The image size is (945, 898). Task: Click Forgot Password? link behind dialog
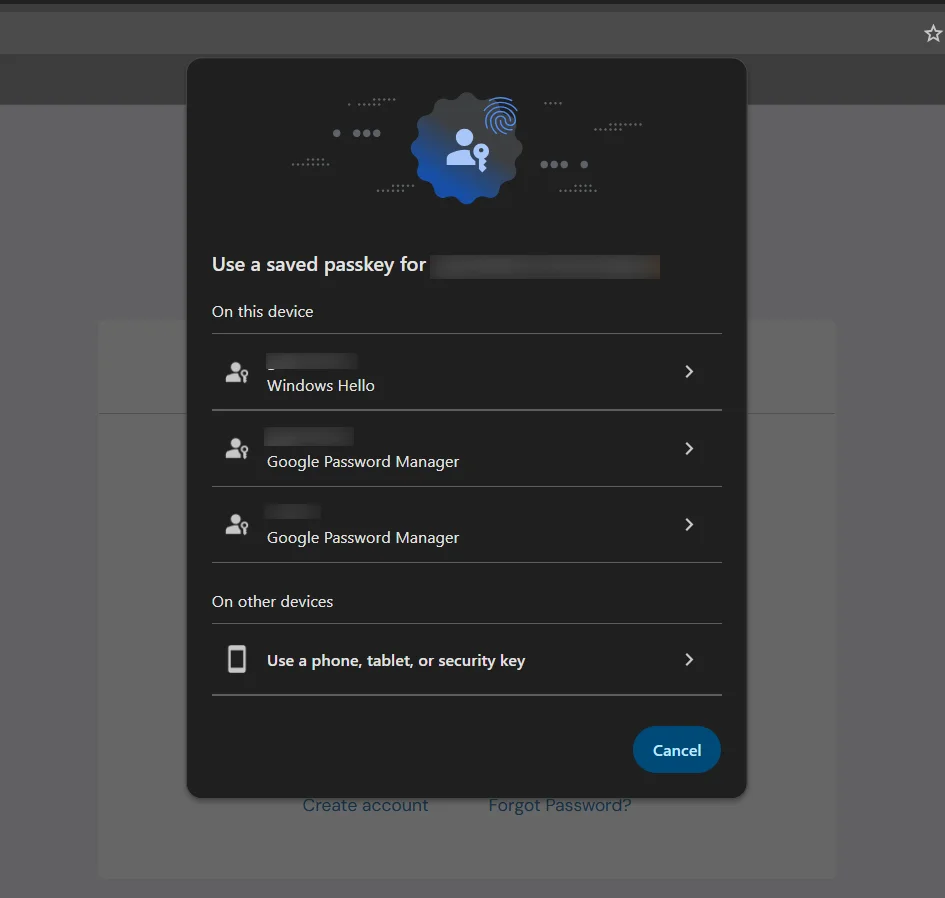(x=559, y=805)
